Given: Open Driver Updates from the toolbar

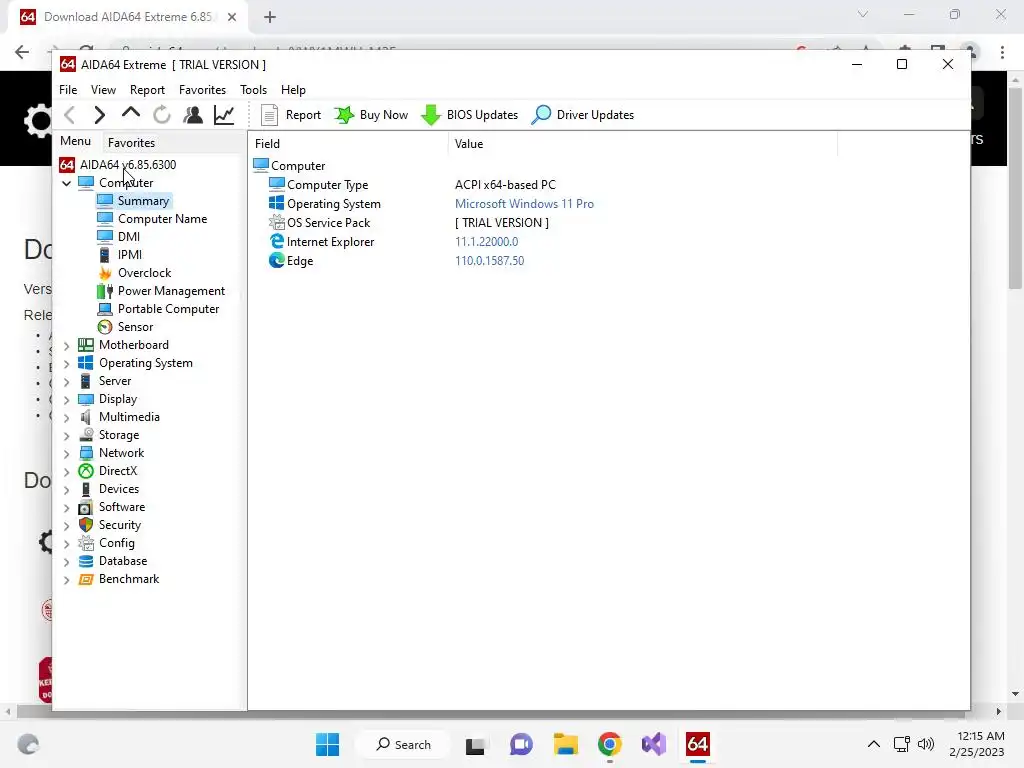Looking at the screenshot, I should (x=583, y=115).
